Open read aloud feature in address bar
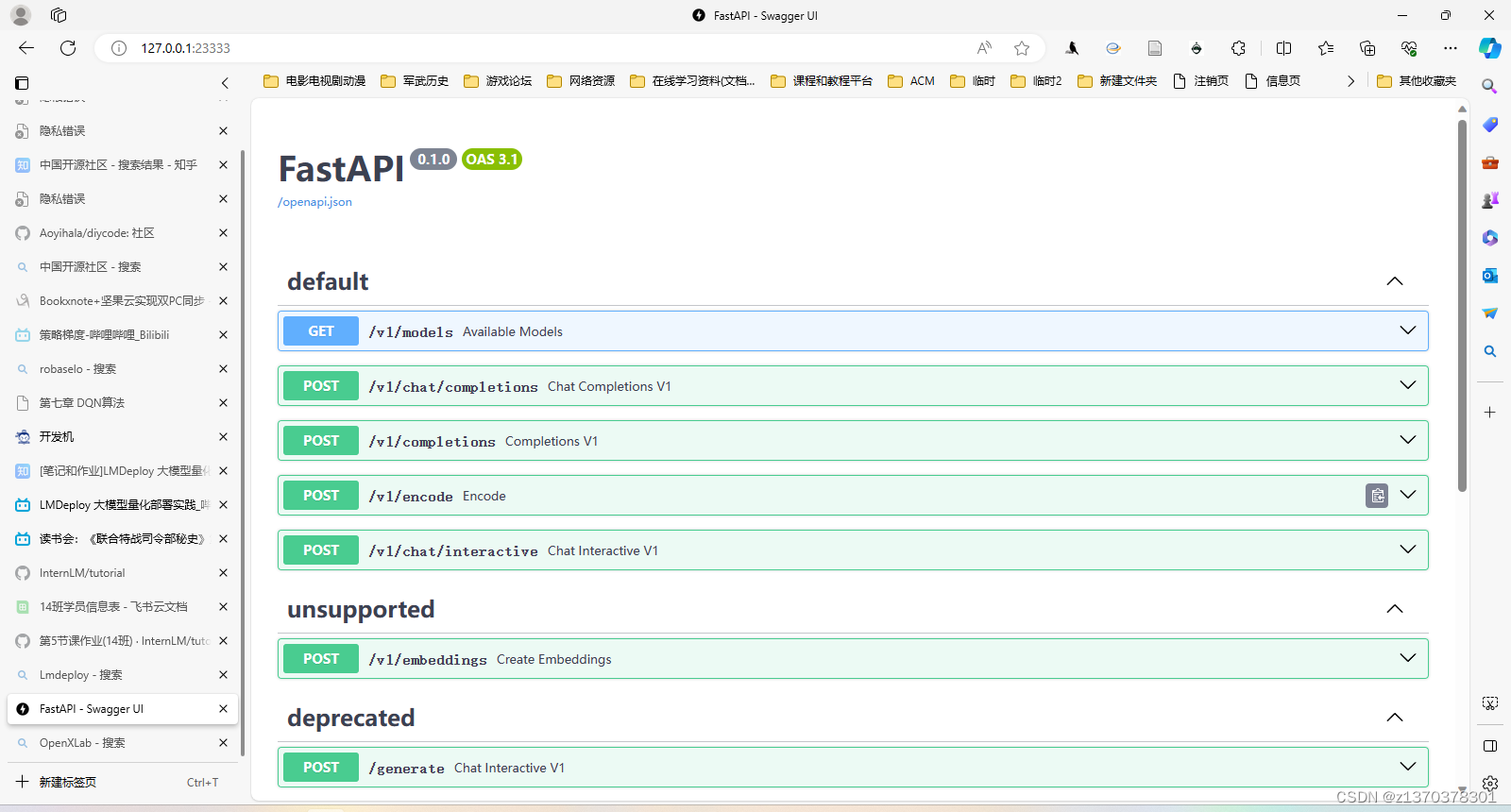The width and height of the screenshot is (1511, 812). click(x=984, y=48)
